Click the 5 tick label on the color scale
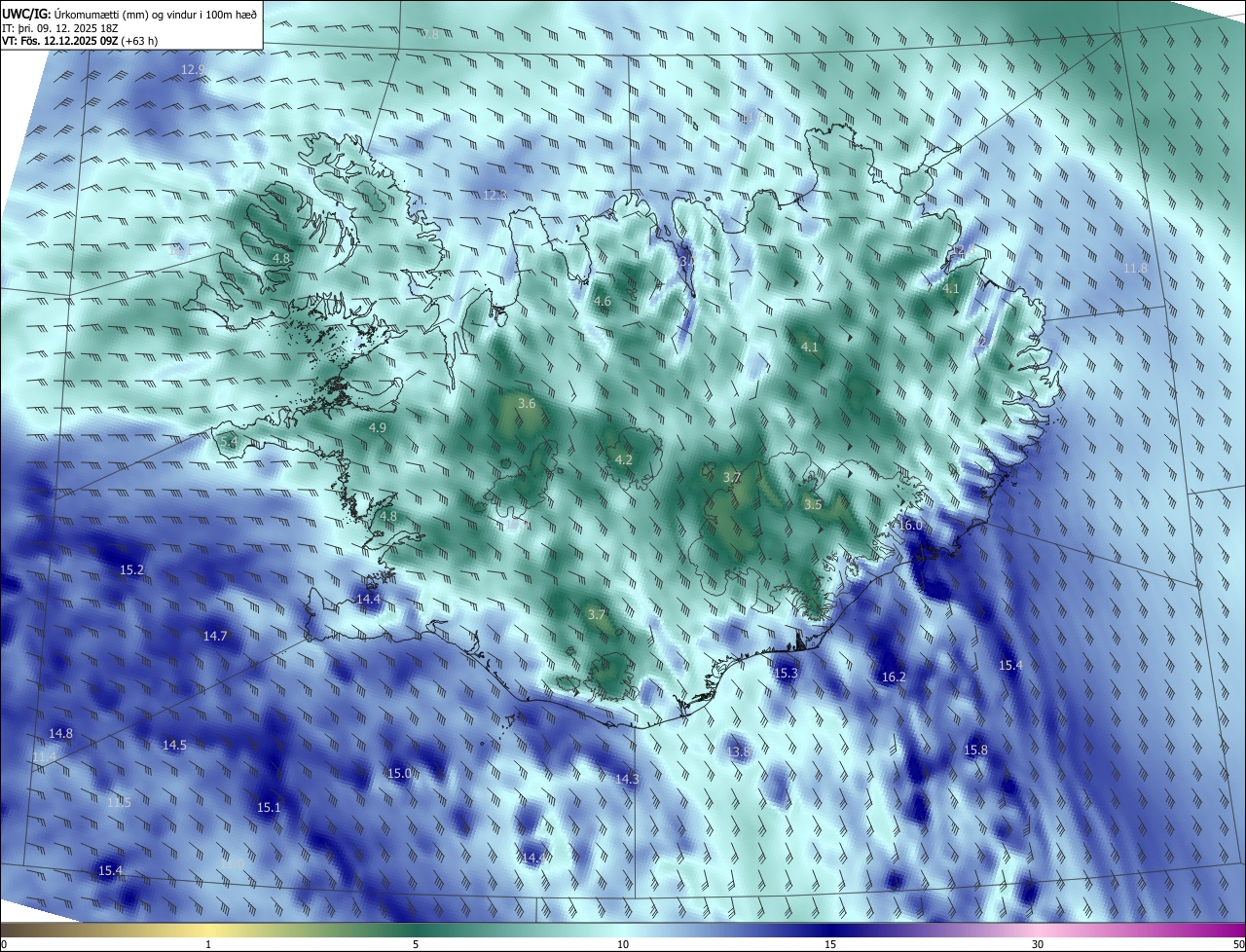1246x952 pixels. point(416,944)
